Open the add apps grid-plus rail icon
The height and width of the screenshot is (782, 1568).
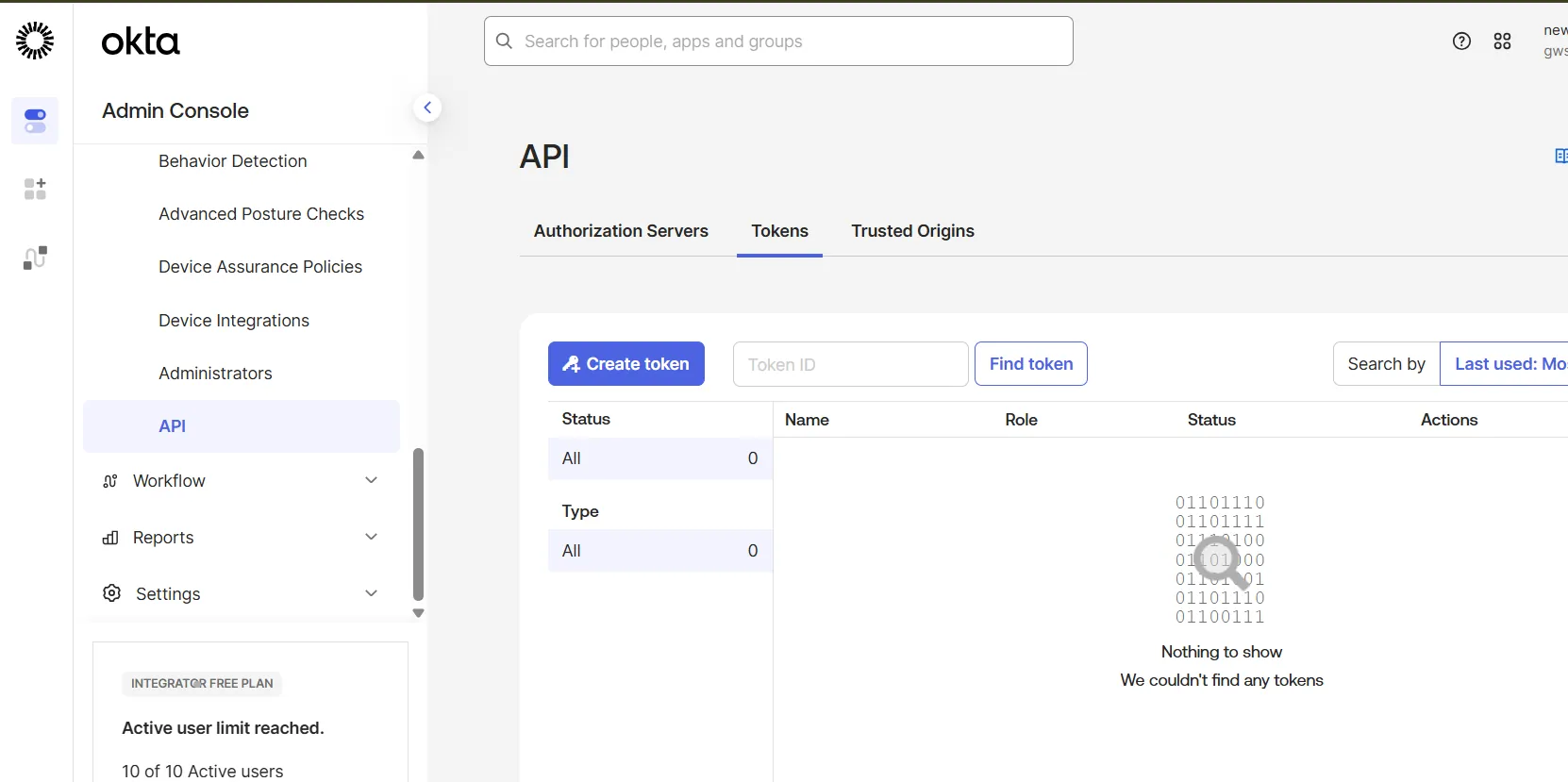35,189
